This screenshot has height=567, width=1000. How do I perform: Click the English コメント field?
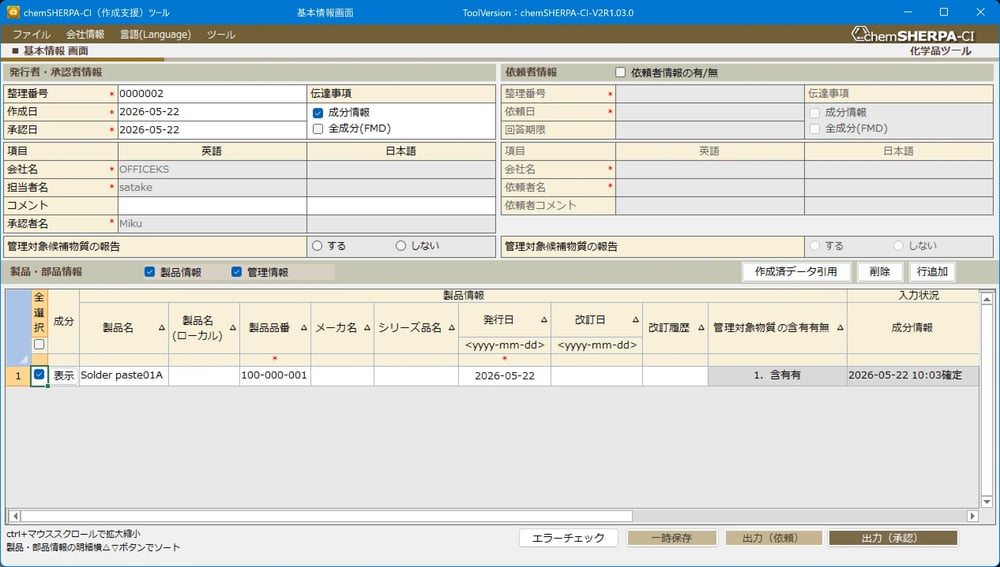click(212, 205)
